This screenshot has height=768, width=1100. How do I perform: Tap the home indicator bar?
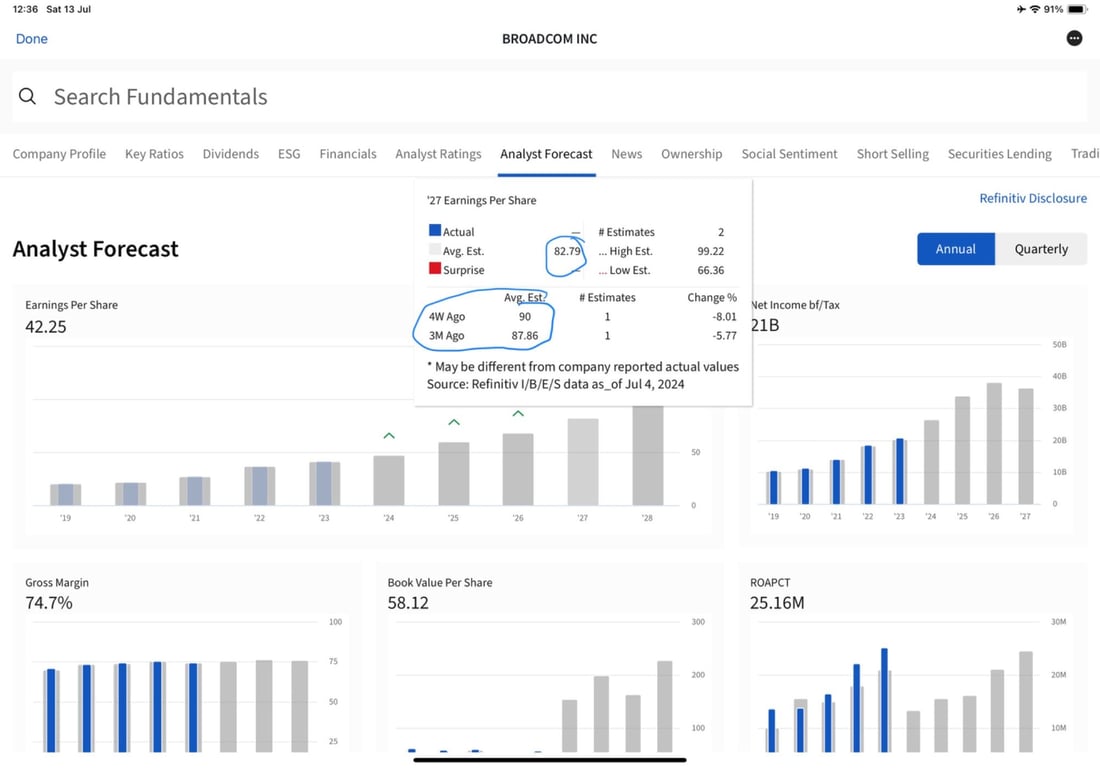[x=549, y=760]
